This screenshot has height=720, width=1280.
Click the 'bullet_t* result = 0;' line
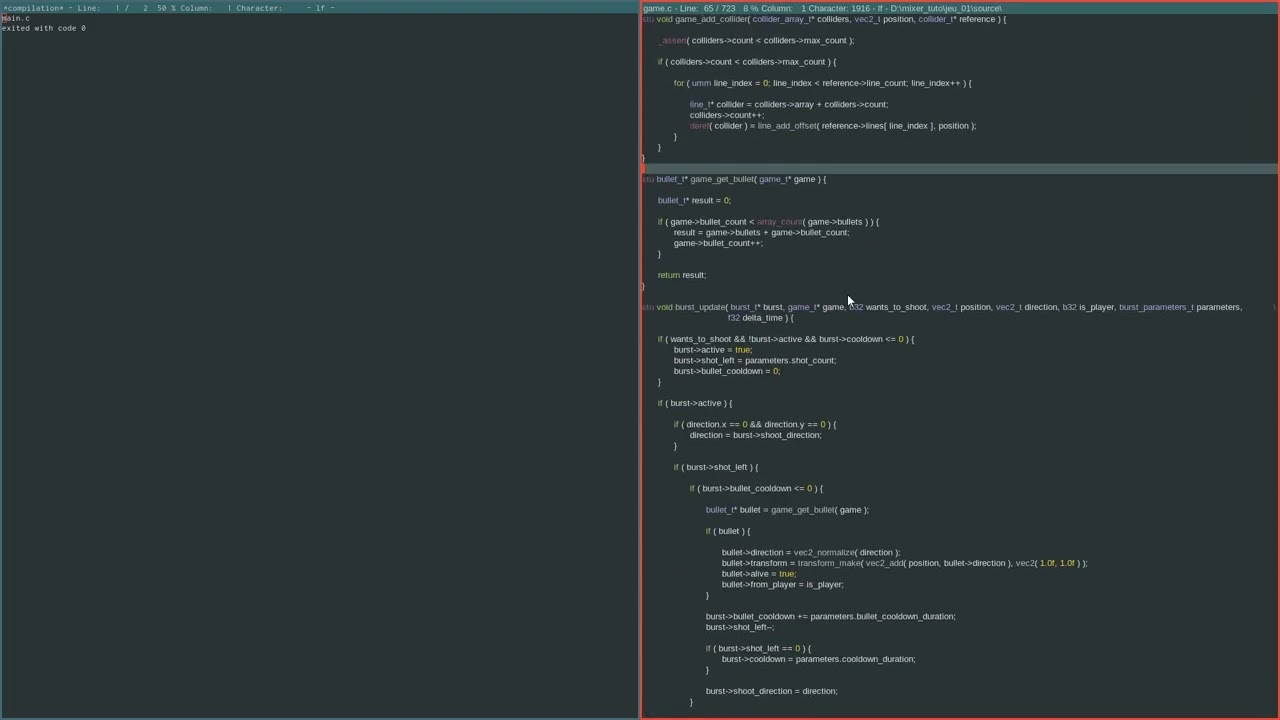[694, 200]
